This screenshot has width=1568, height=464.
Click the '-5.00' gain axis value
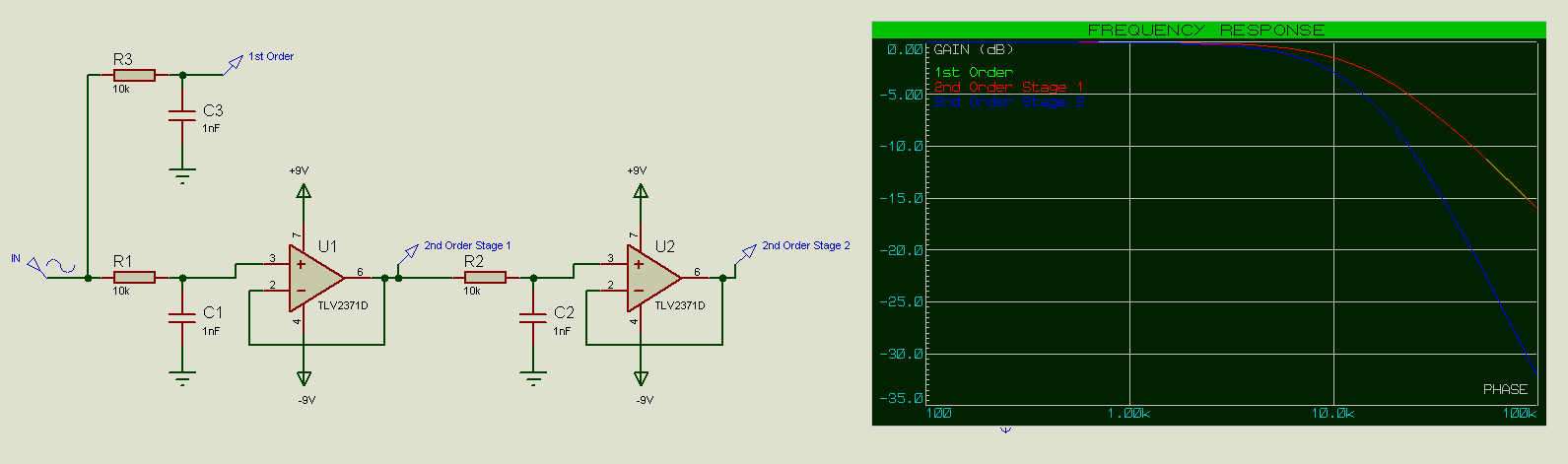coord(902,95)
